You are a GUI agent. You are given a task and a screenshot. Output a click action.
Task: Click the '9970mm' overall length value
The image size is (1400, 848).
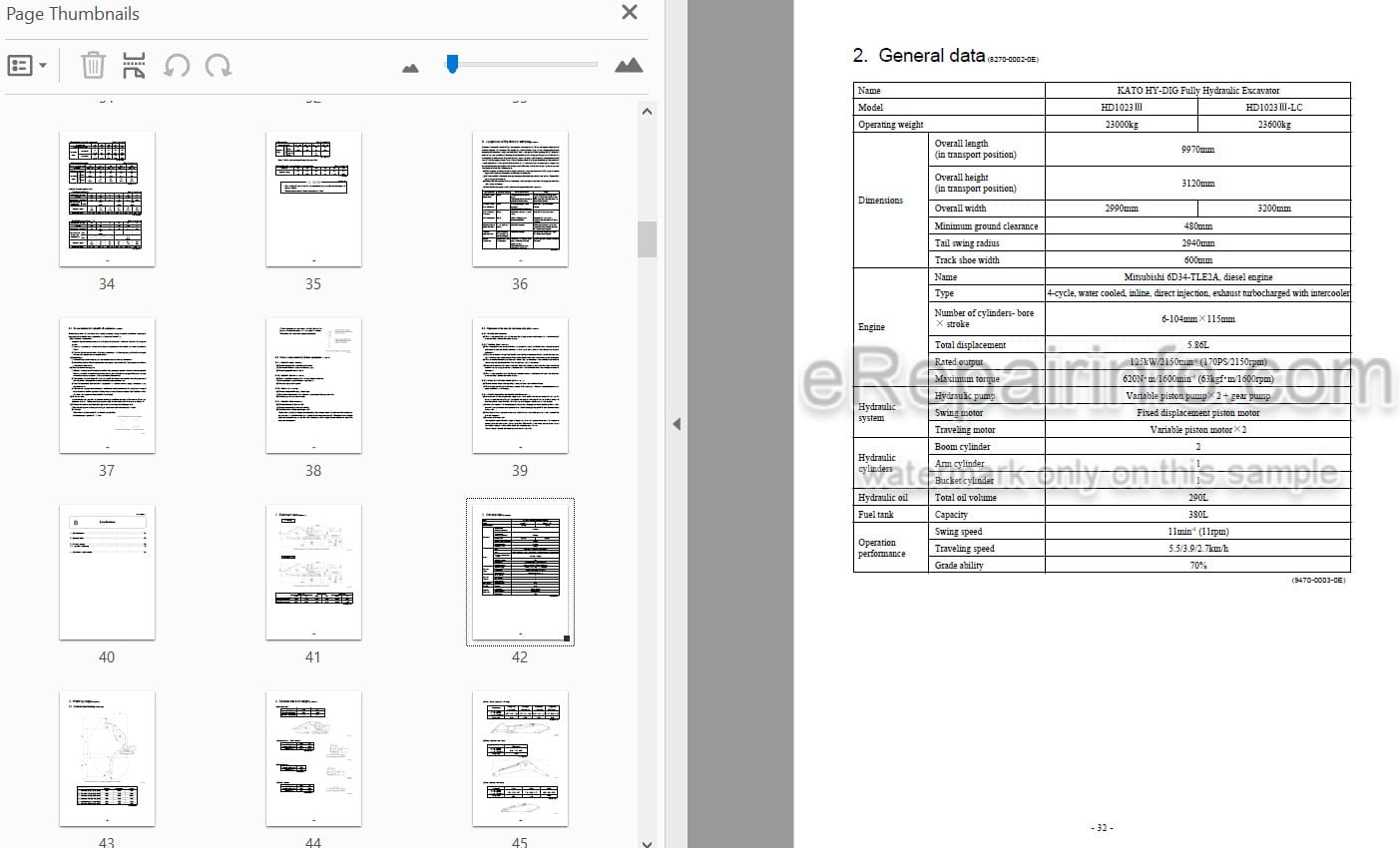1197,149
